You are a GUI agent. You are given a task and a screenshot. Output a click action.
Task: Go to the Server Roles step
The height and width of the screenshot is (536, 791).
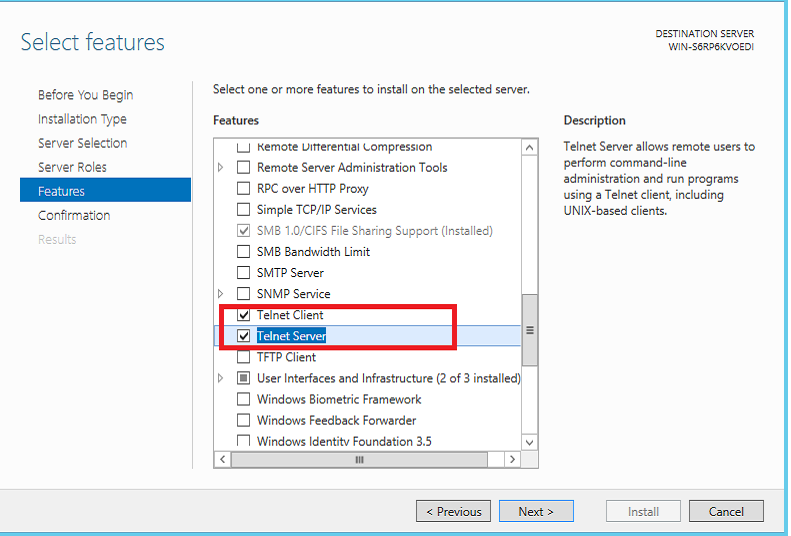[x=72, y=167]
